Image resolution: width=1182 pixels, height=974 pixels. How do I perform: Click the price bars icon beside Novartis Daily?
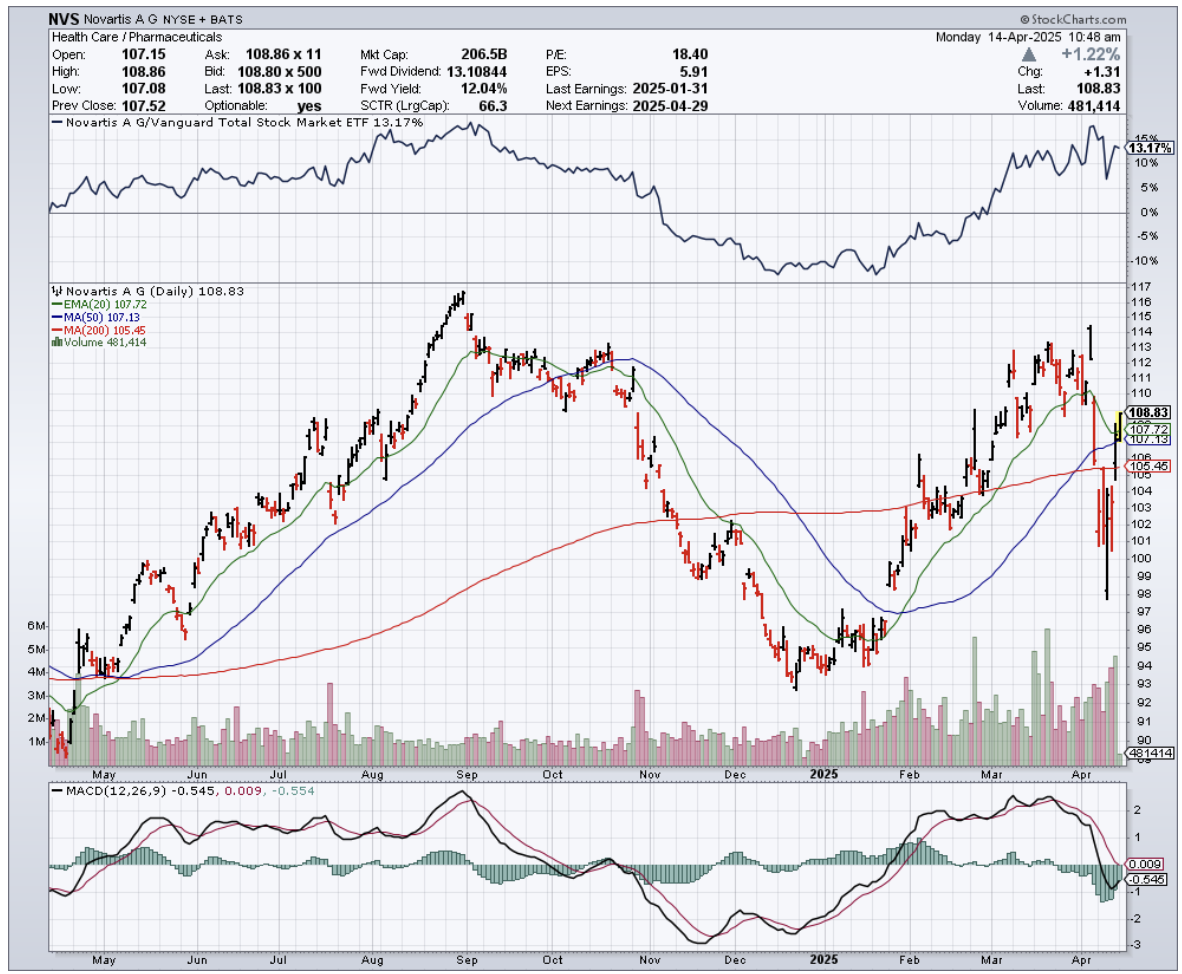coord(56,291)
